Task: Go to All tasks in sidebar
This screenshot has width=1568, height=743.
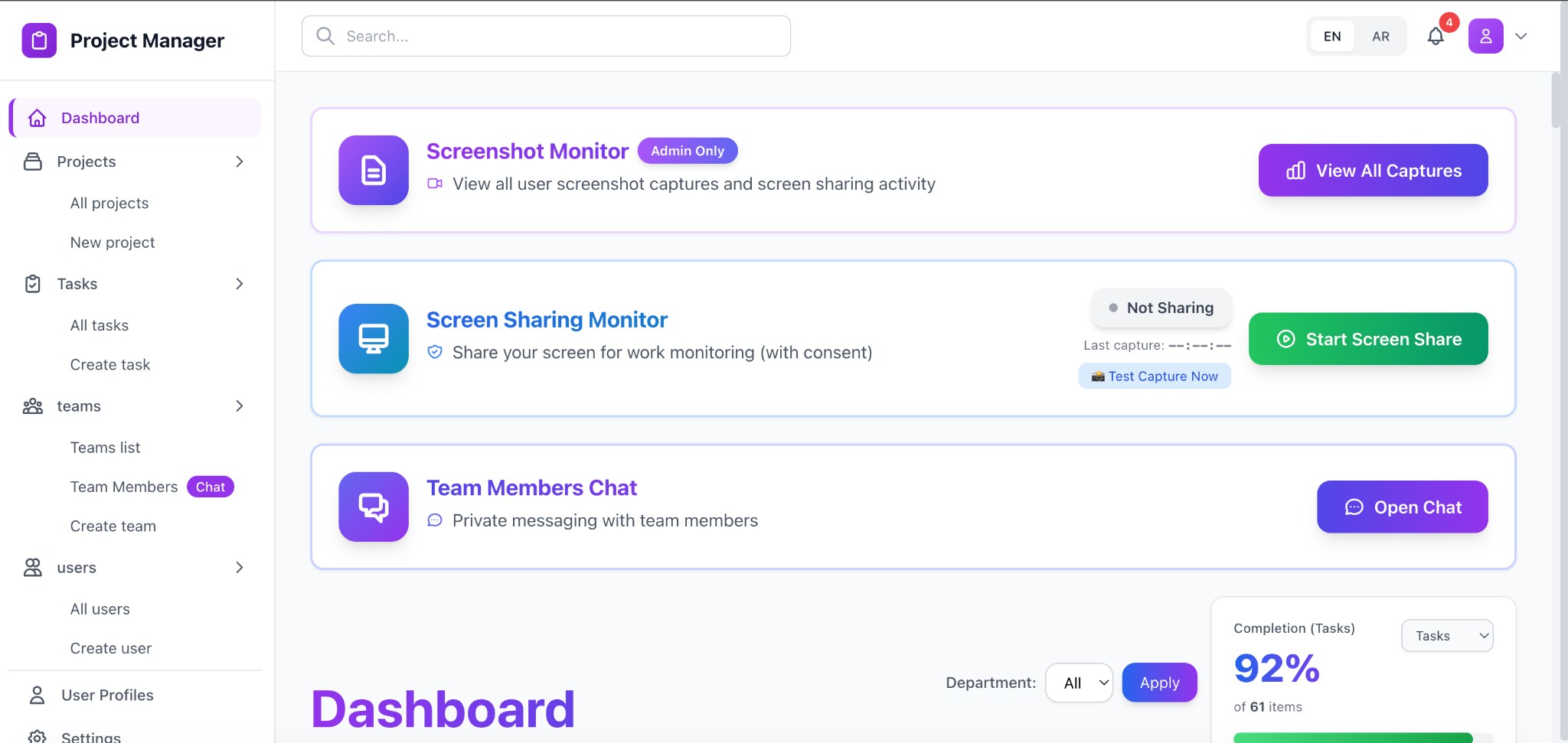Action: pos(100,325)
